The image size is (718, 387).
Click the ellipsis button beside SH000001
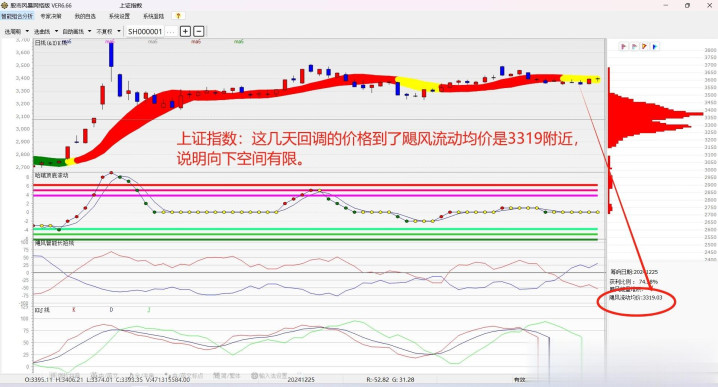pos(170,32)
